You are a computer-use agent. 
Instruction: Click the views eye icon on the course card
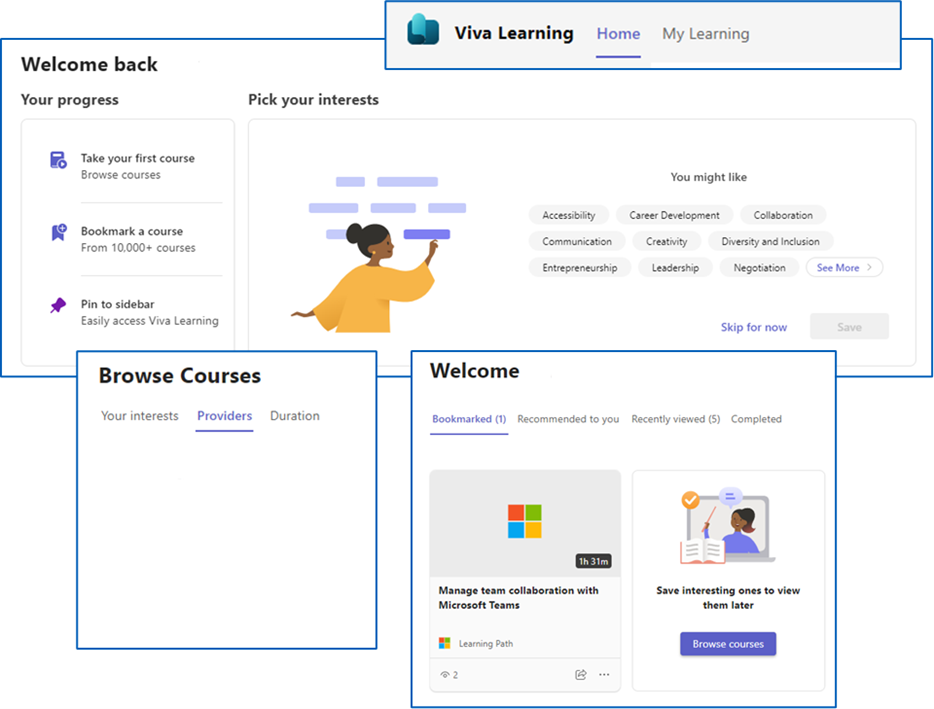point(444,675)
